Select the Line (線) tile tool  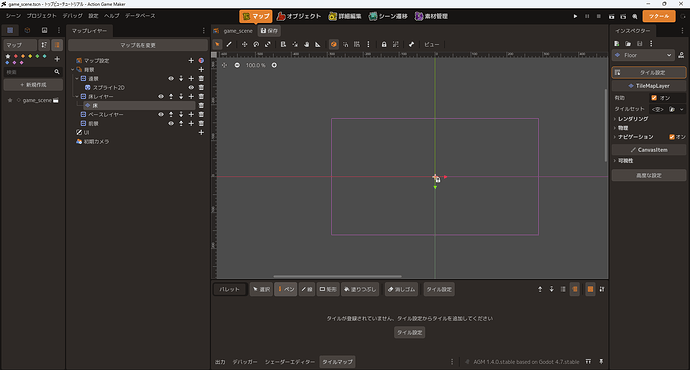coord(307,289)
